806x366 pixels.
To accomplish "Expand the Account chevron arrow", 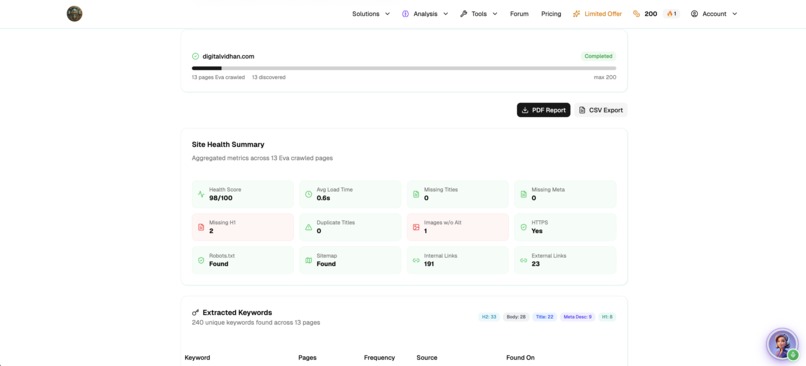I will click(x=735, y=14).
